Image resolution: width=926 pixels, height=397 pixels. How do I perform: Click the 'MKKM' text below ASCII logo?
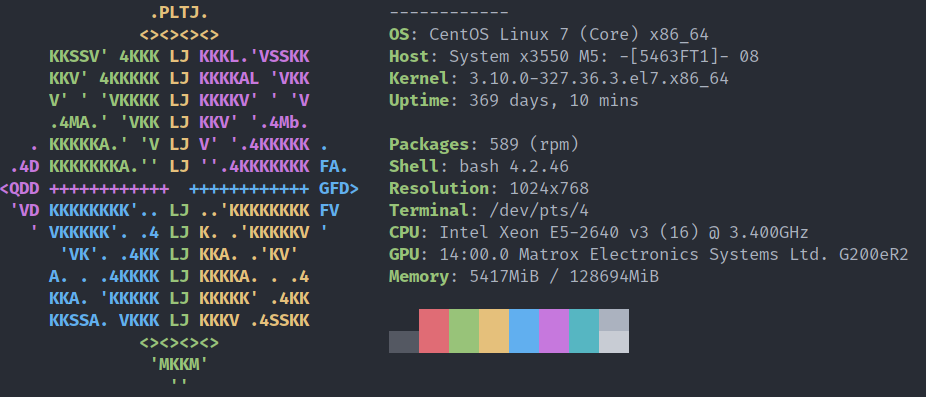[x=179, y=365]
